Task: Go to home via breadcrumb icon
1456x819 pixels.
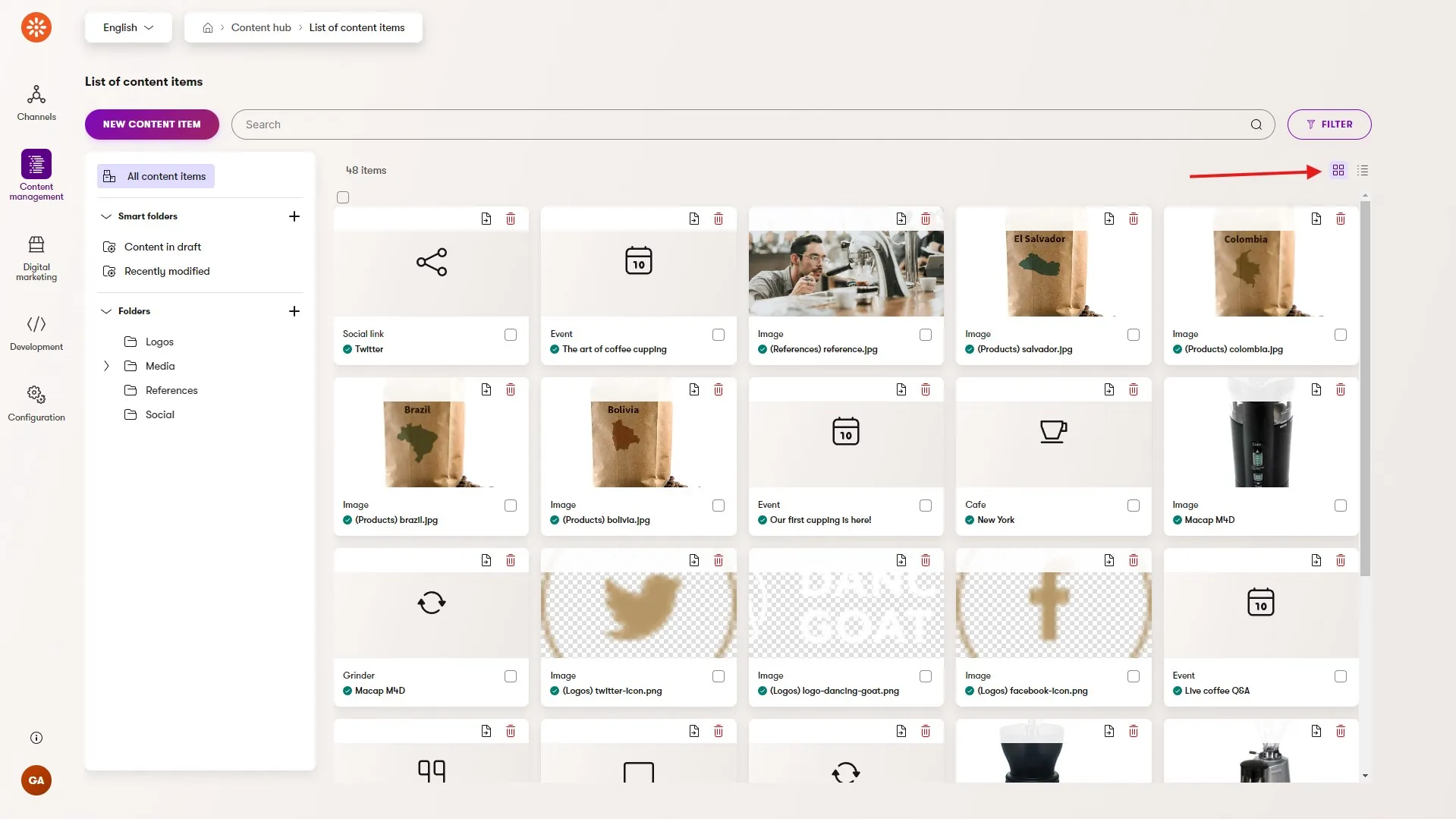Action: [208, 27]
